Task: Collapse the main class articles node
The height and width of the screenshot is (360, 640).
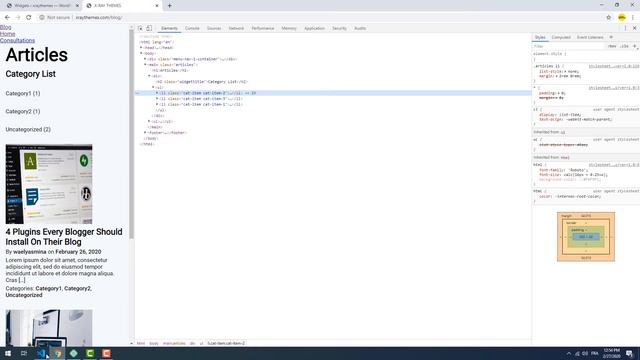Action: pos(145,64)
